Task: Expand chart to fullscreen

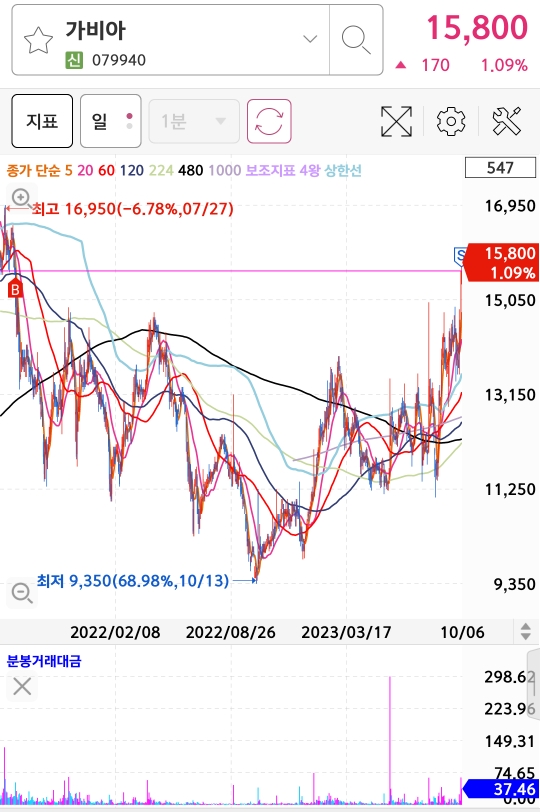Action: click(x=396, y=122)
